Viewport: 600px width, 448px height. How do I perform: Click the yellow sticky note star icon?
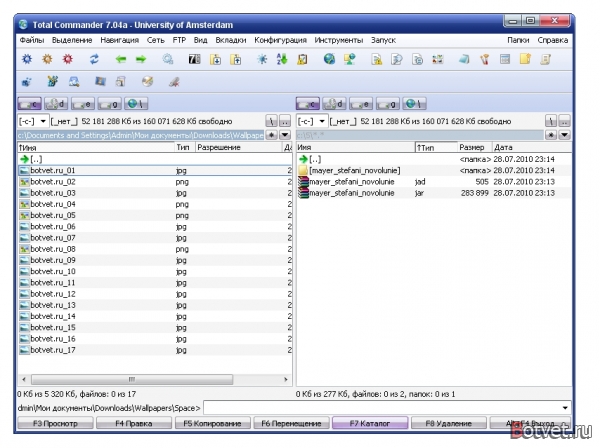pos(525,59)
